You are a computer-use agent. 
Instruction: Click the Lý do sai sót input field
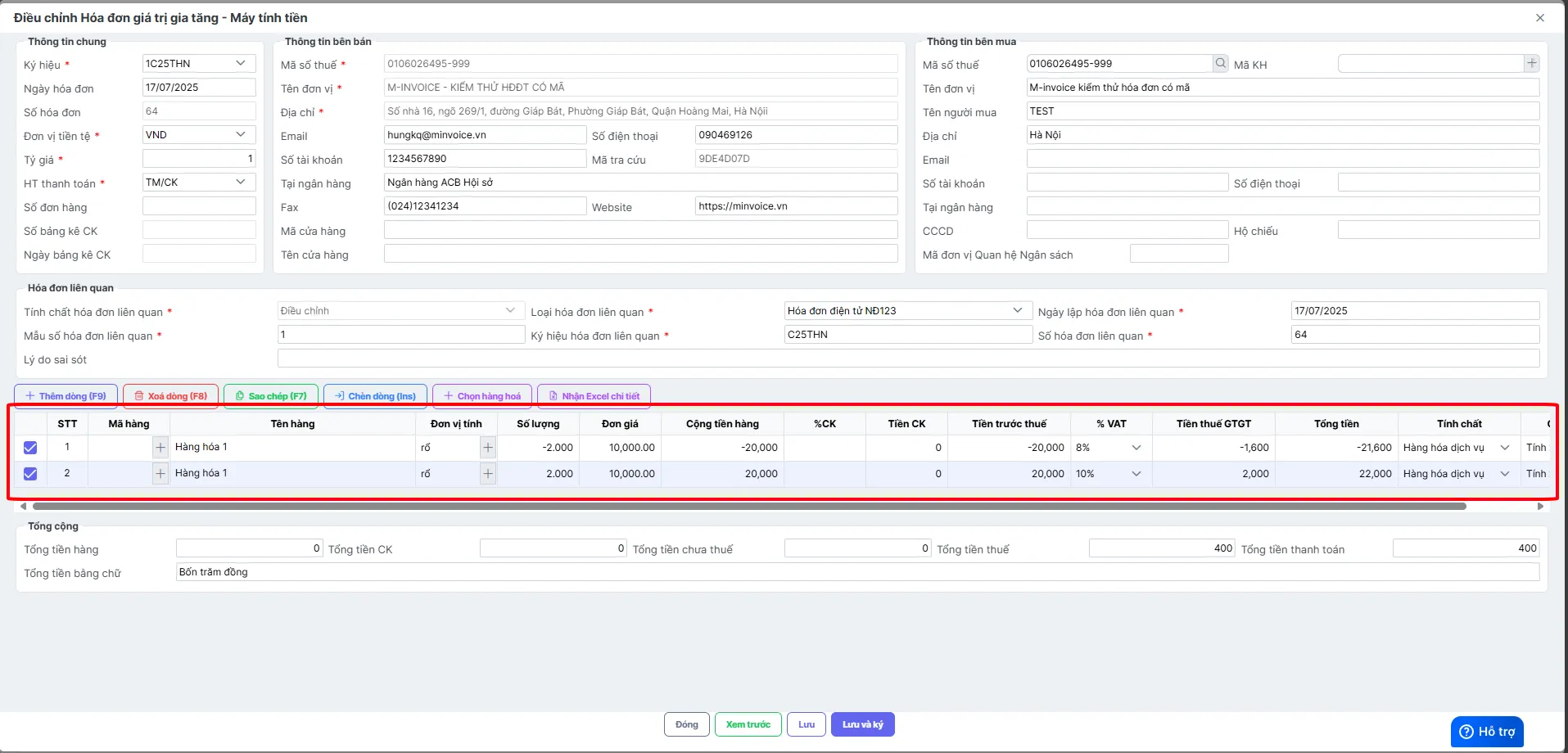908,358
